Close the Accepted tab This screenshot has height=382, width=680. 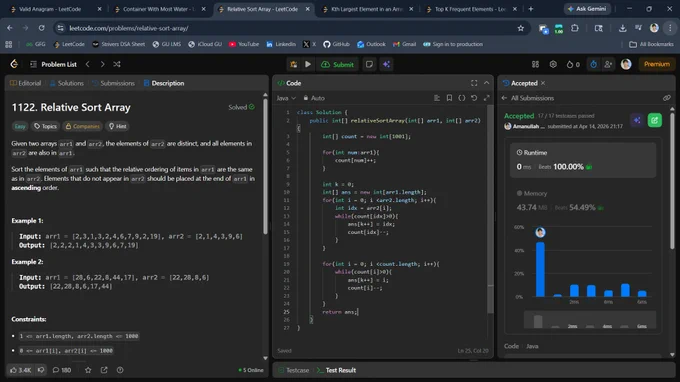[x=543, y=83]
